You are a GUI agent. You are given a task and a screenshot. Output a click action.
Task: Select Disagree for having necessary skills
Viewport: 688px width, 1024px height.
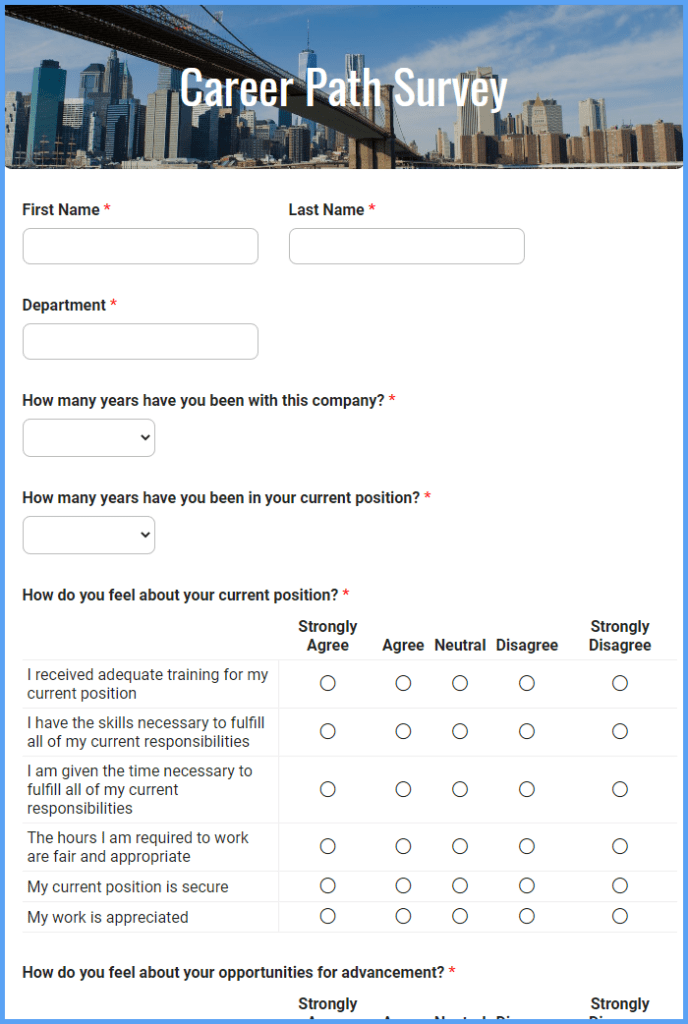pos(527,730)
